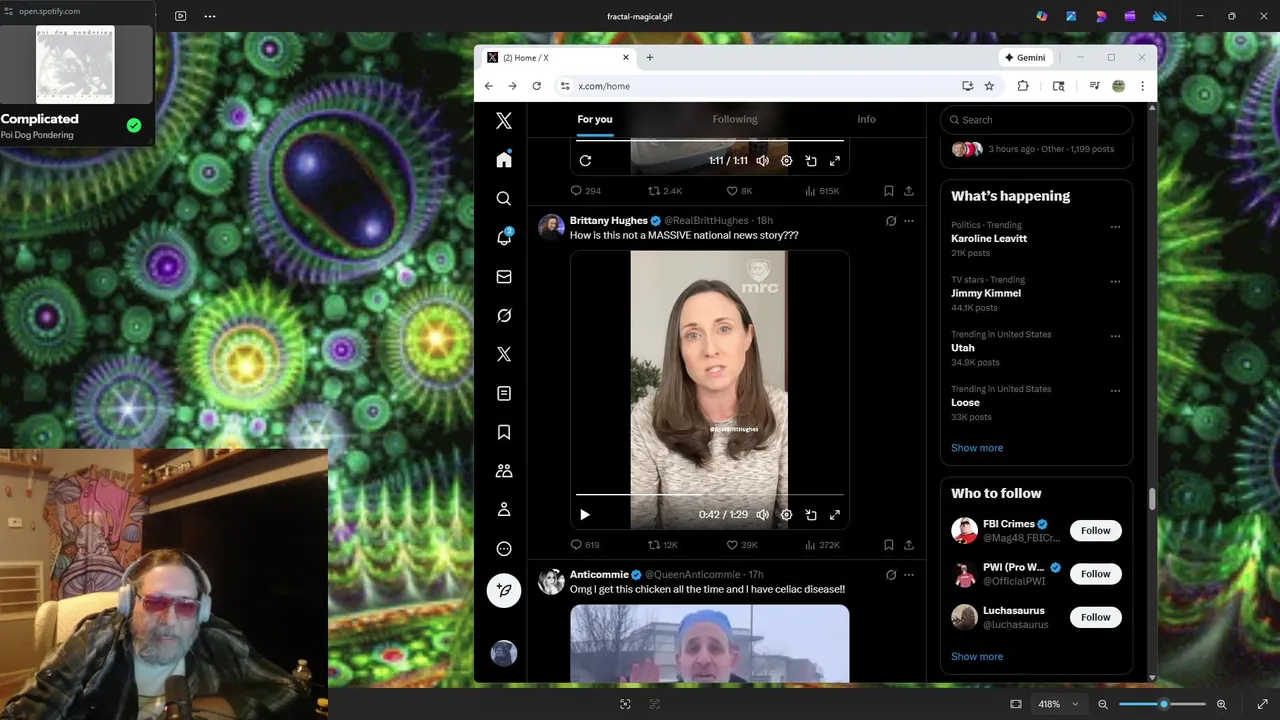Open the 418% zoom level dropdown
This screenshot has width=1280, height=720.
(x=1058, y=704)
